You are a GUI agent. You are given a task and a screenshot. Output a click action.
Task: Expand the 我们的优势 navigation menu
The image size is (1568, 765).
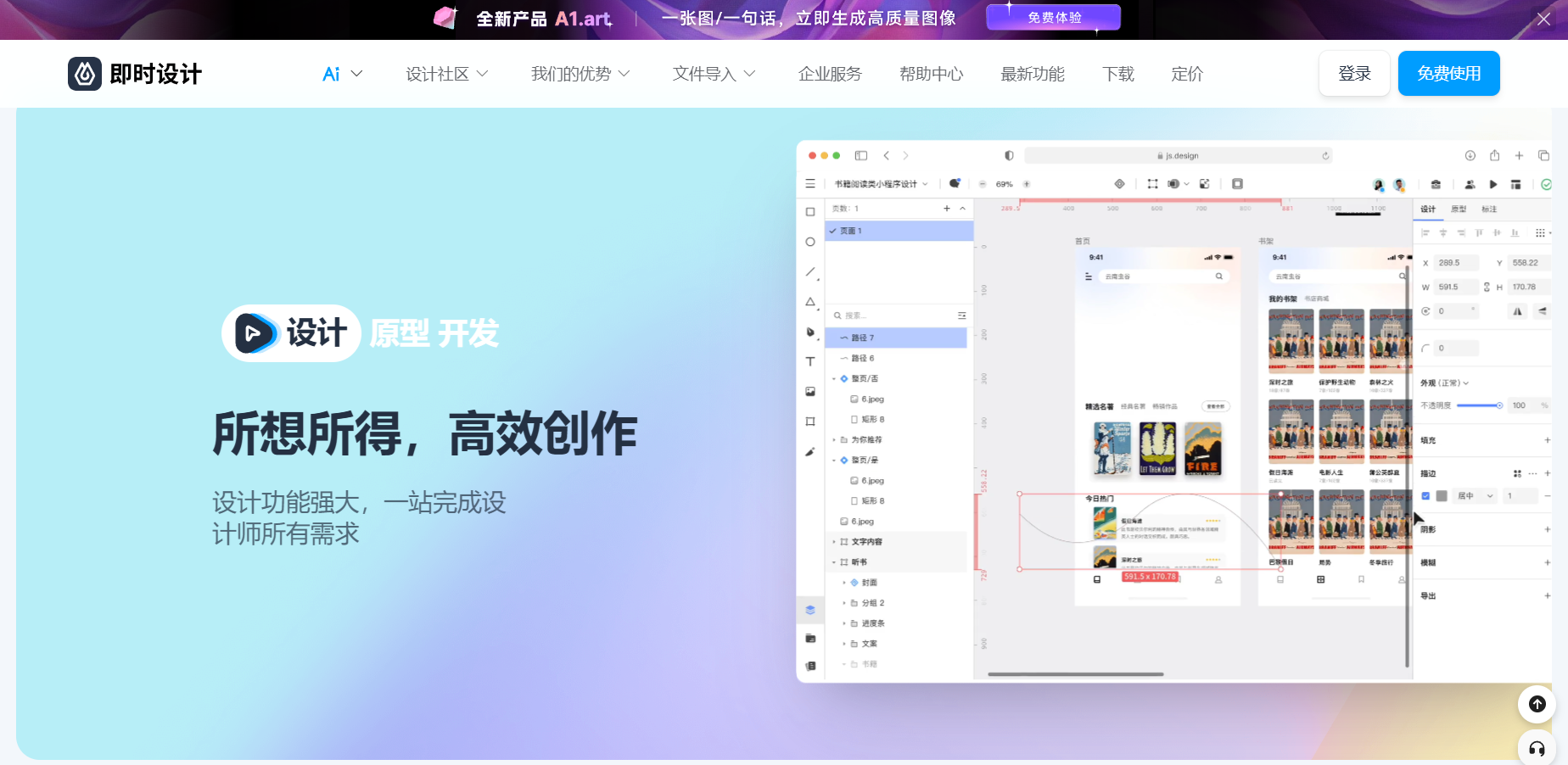pyautogui.click(x=580, y=74)
